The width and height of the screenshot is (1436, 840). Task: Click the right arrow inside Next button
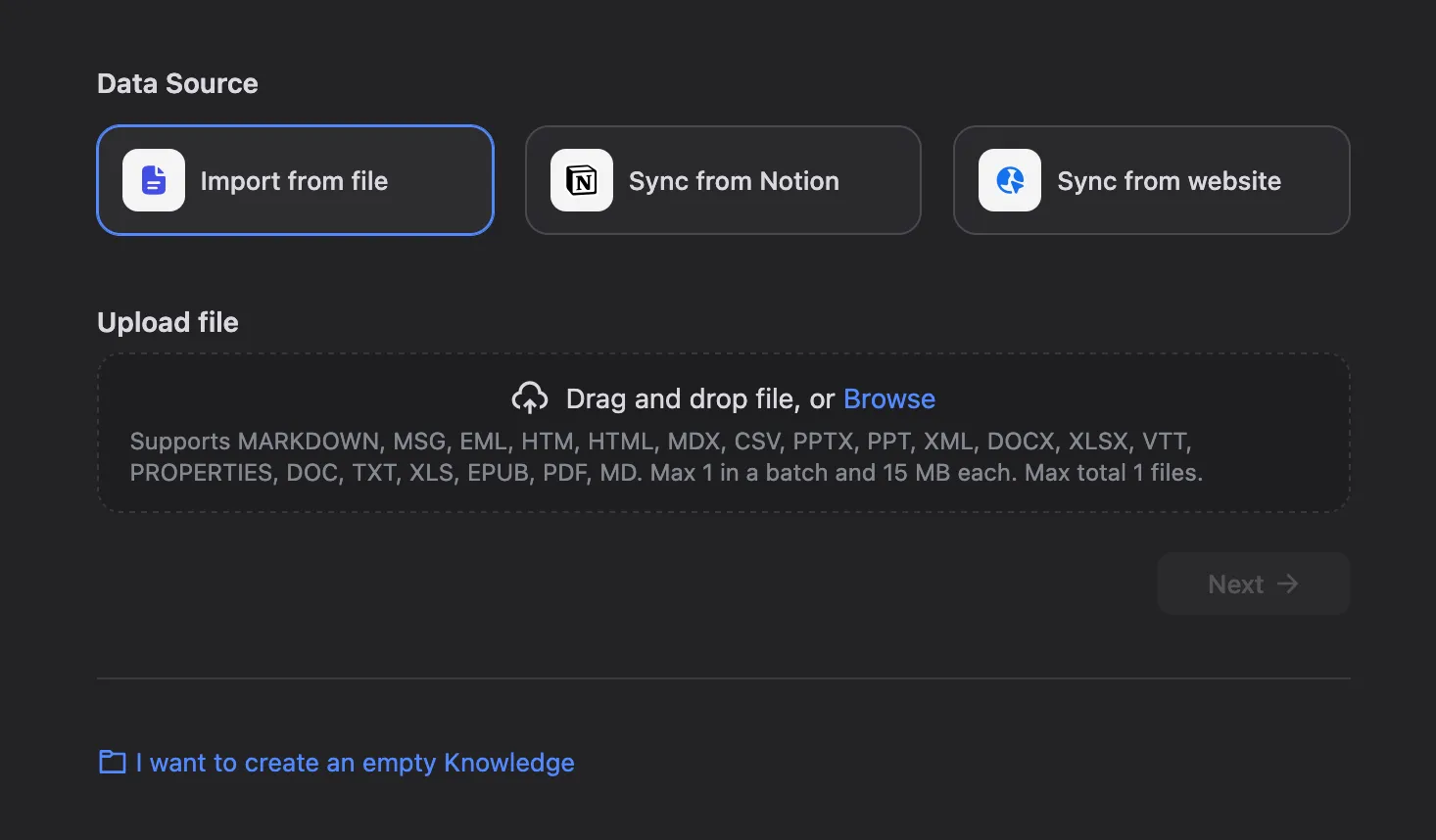tap(1288, 583)
